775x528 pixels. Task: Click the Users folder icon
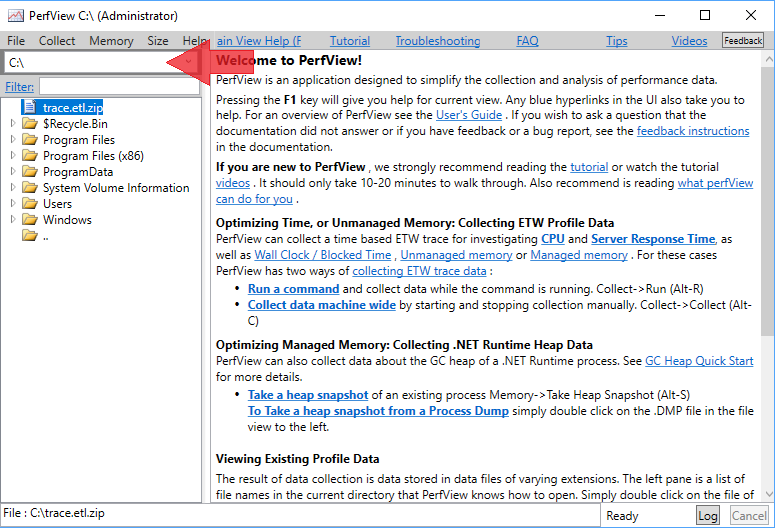pos(30,204)
